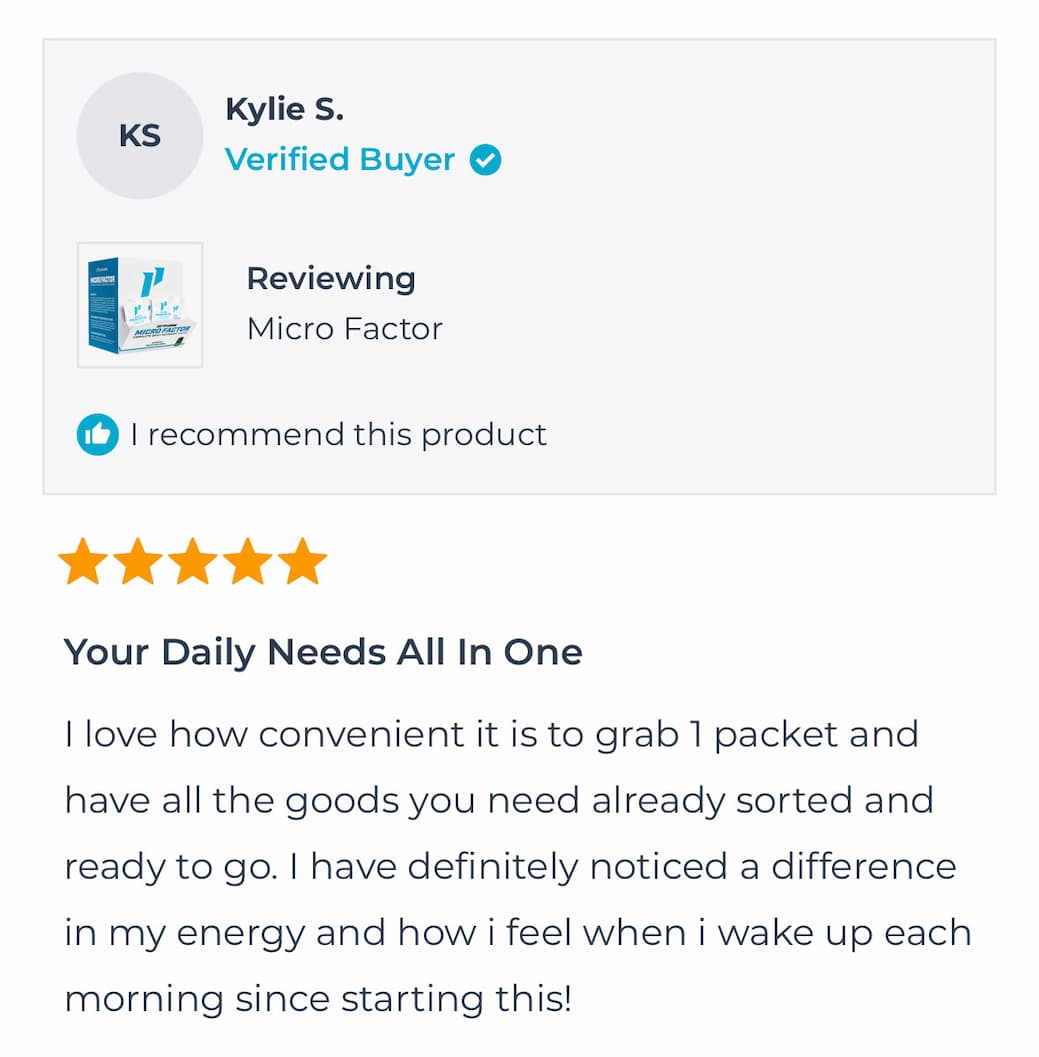Click "I recommend this product" text

[338, 435]
